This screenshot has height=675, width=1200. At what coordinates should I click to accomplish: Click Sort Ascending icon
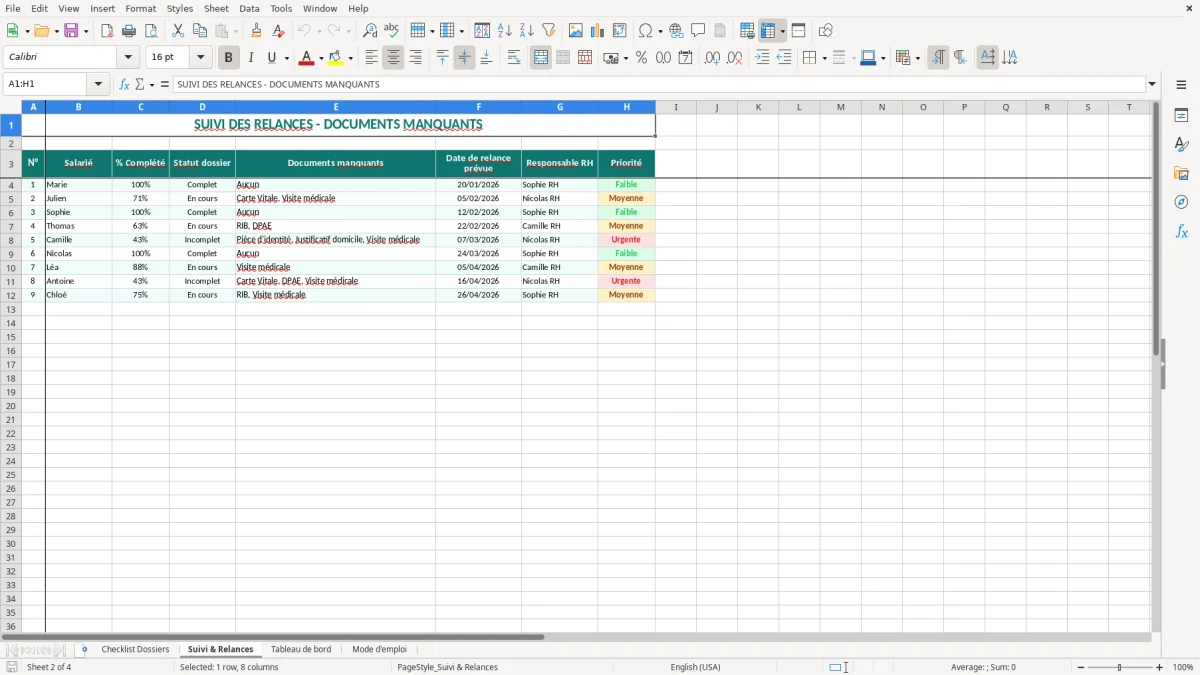pos(505,31)
